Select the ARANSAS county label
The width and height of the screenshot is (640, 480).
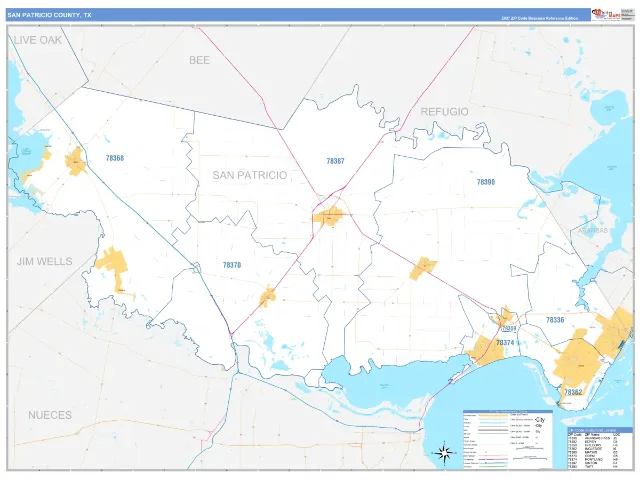[x=593, y=230]
